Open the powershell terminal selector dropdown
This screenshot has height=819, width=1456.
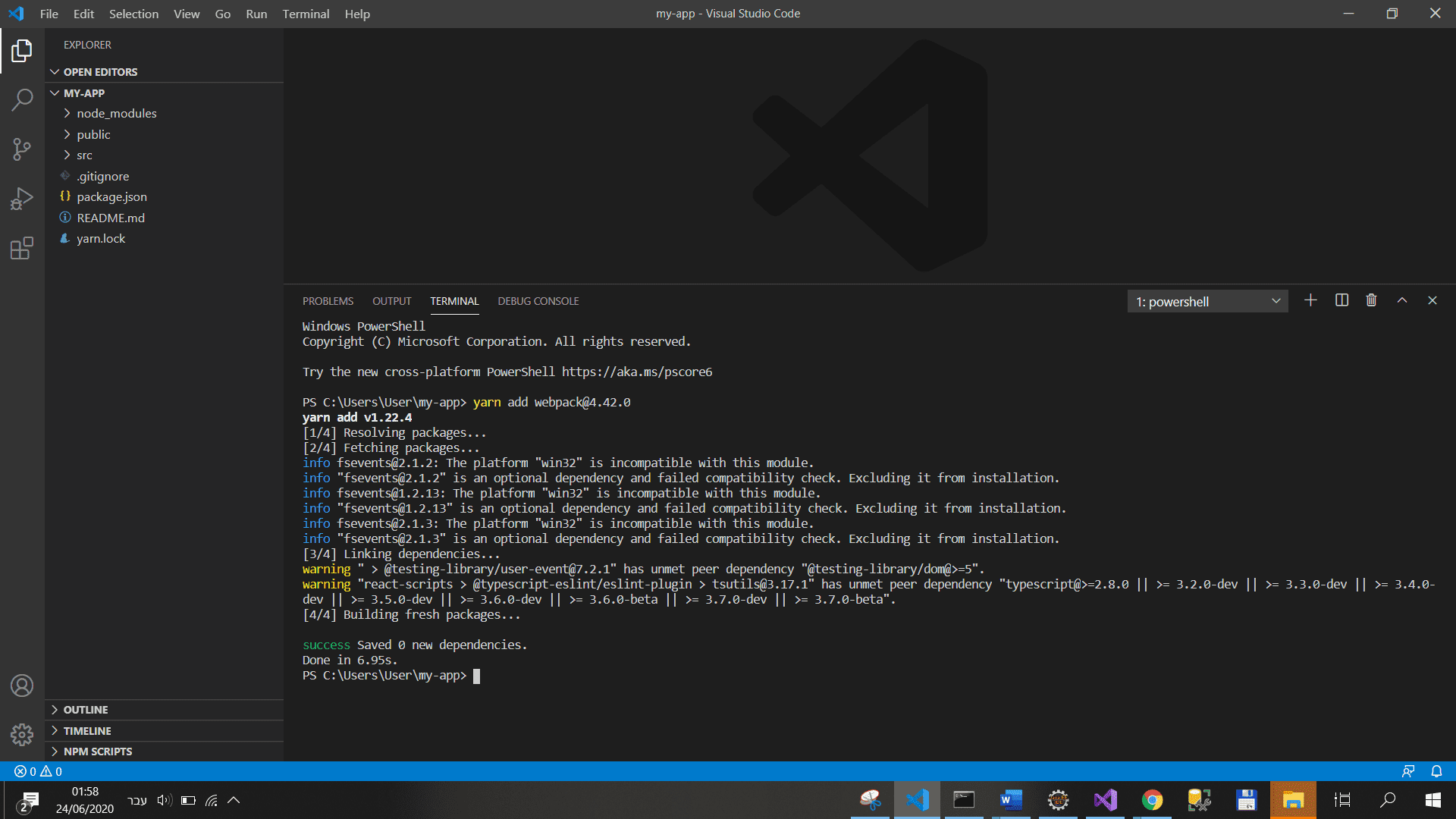point(1207,301)
